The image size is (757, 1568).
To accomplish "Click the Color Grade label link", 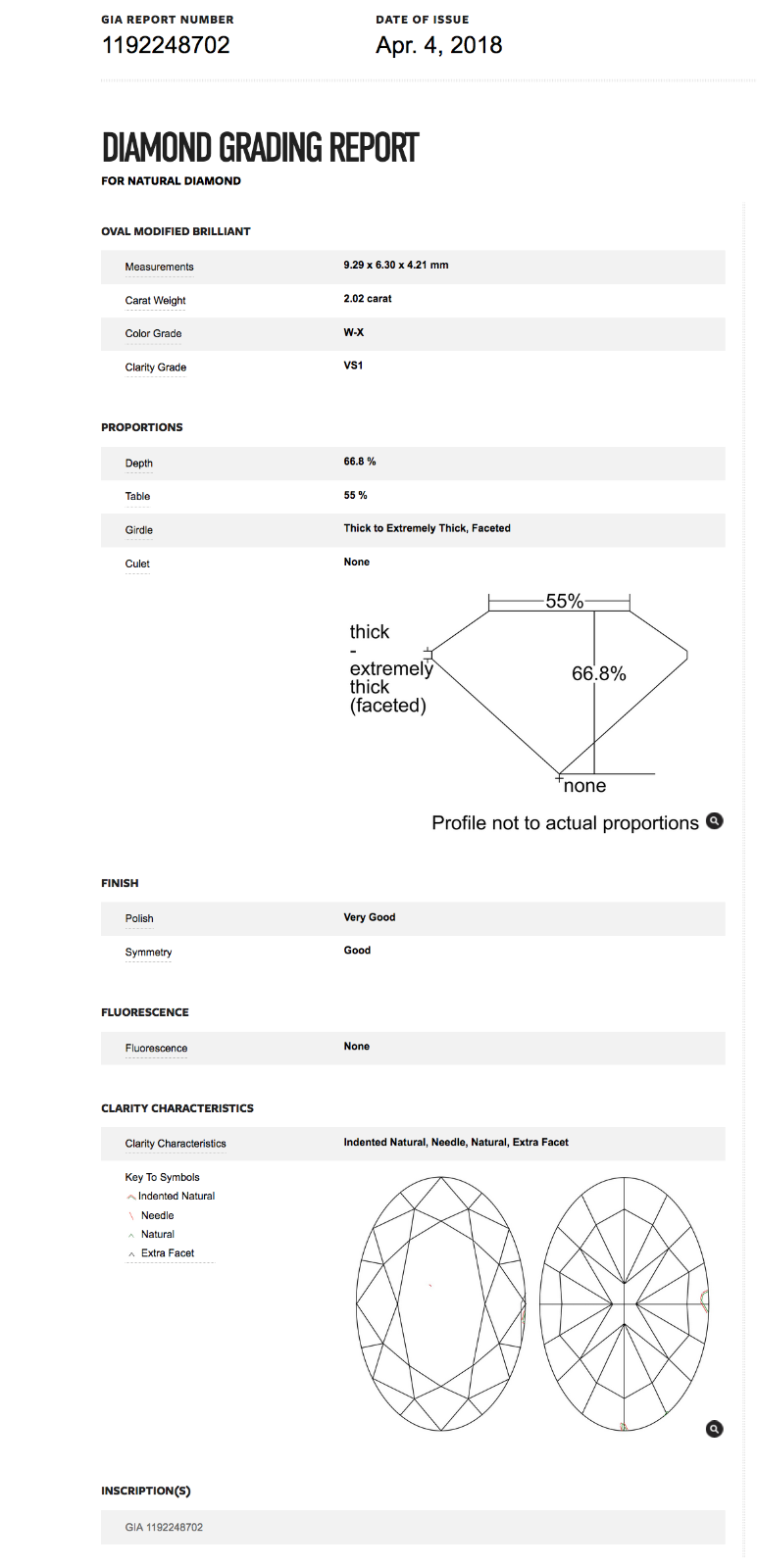I will (x=153, y=333).
